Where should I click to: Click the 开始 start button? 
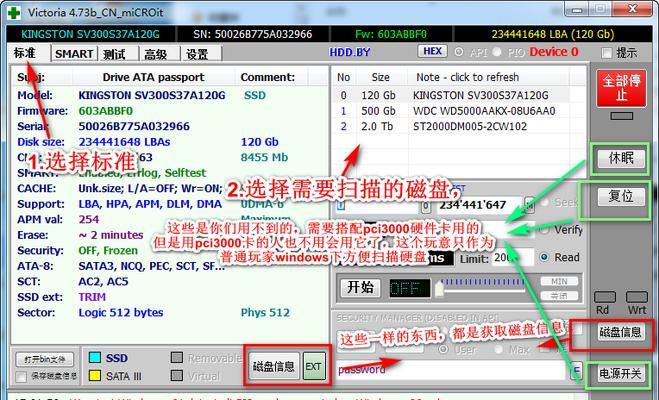(360, 287)
